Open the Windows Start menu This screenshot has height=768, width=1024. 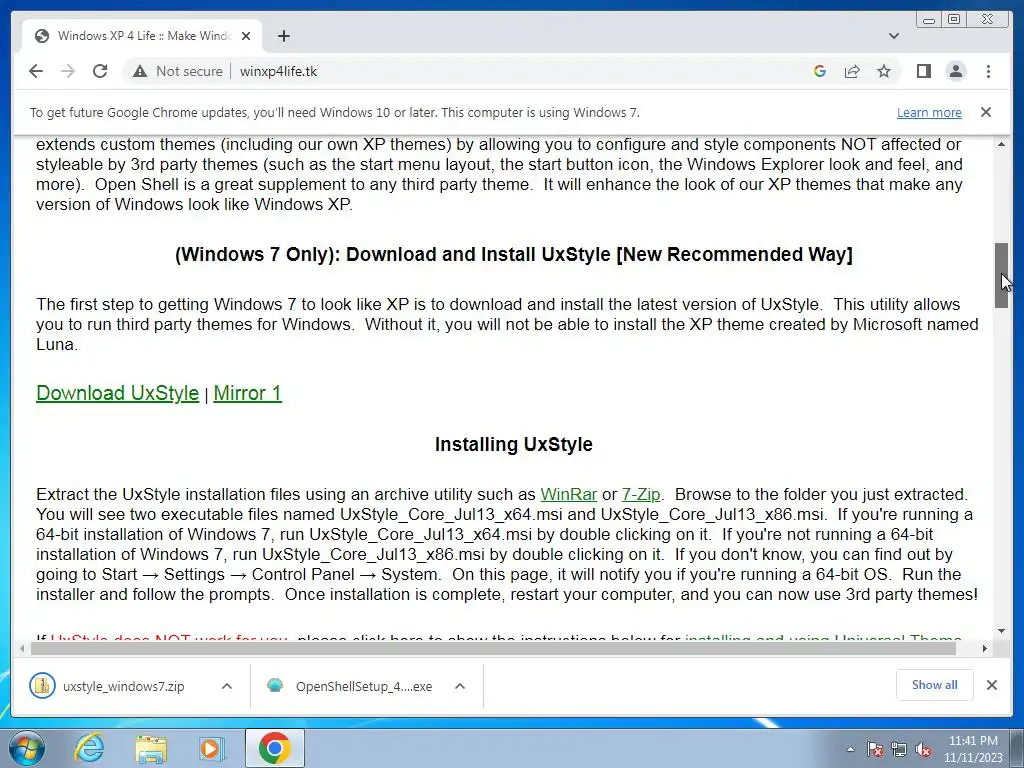(x=27, y=748)
